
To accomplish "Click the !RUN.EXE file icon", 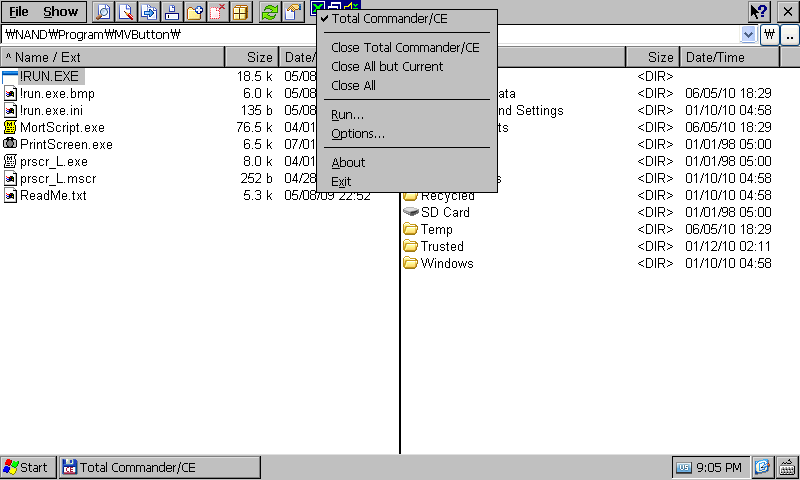I will tap(10, 77).
